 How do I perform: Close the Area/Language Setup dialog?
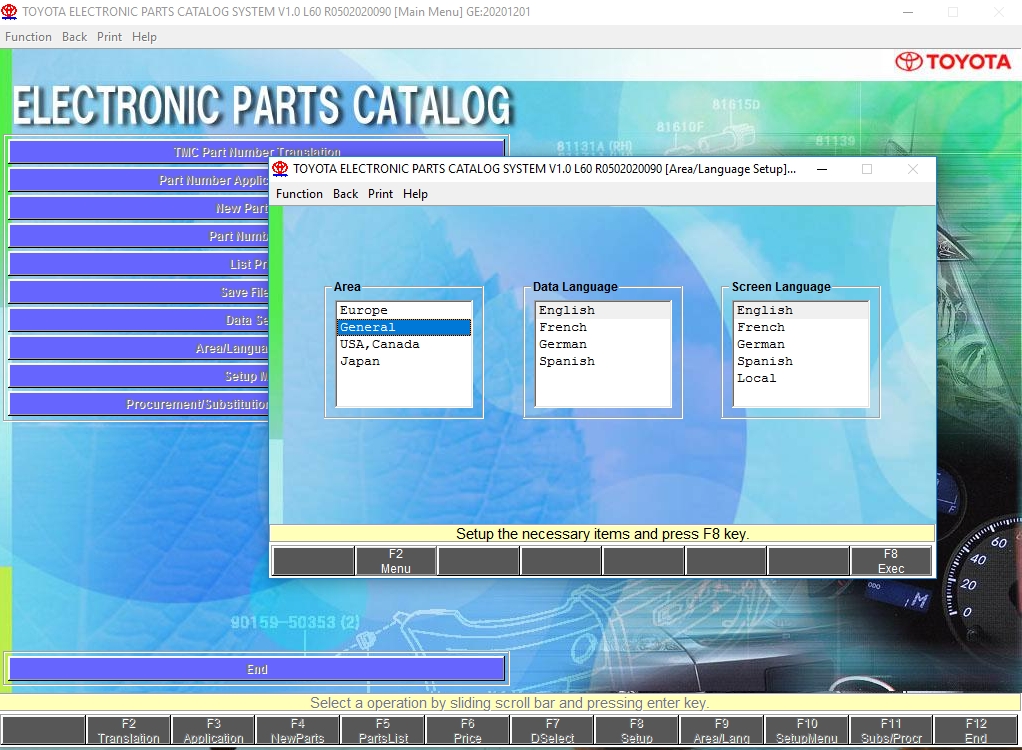coord(912,169)
